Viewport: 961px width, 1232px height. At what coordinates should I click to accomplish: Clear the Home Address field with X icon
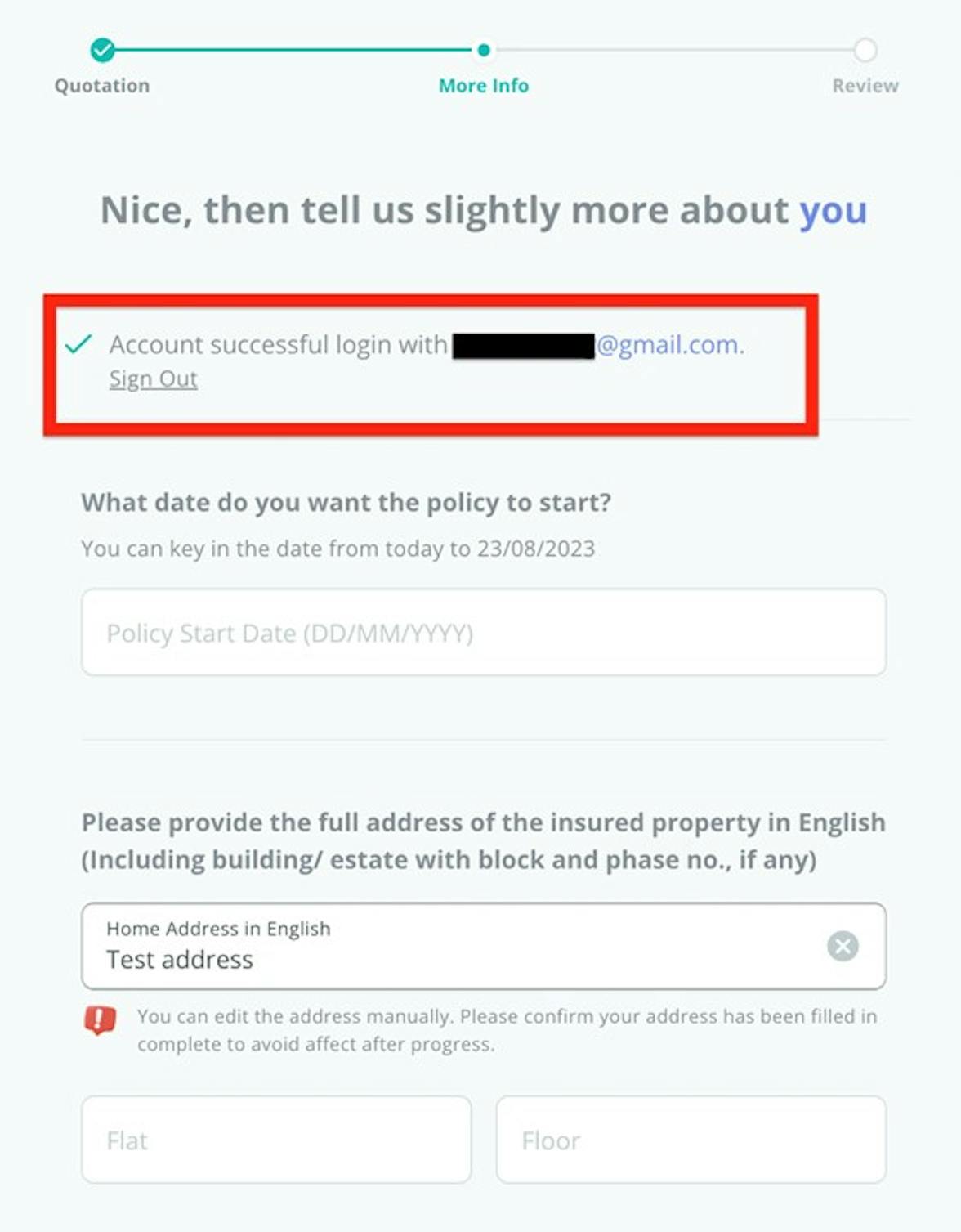click(843, 946)
